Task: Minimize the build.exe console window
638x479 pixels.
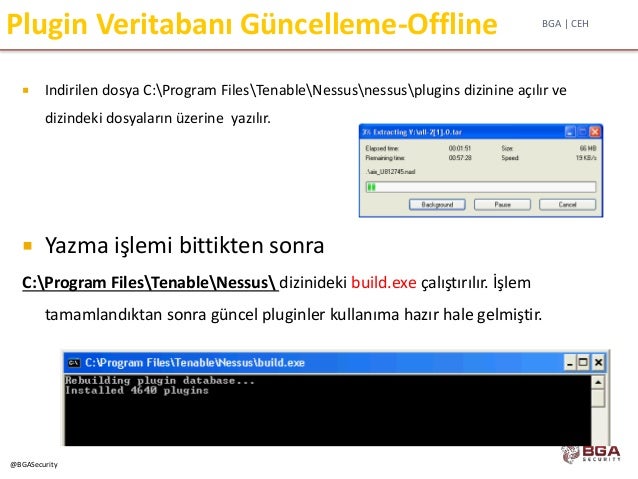Action: pos(570,362)
